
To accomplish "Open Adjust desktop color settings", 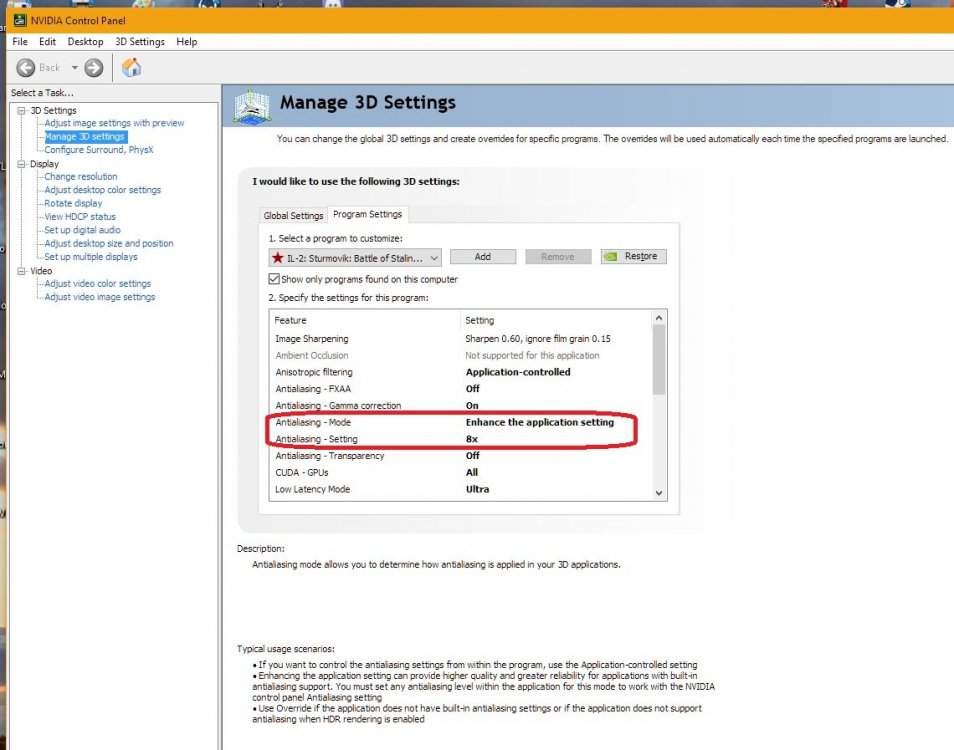I will (103, 190).
